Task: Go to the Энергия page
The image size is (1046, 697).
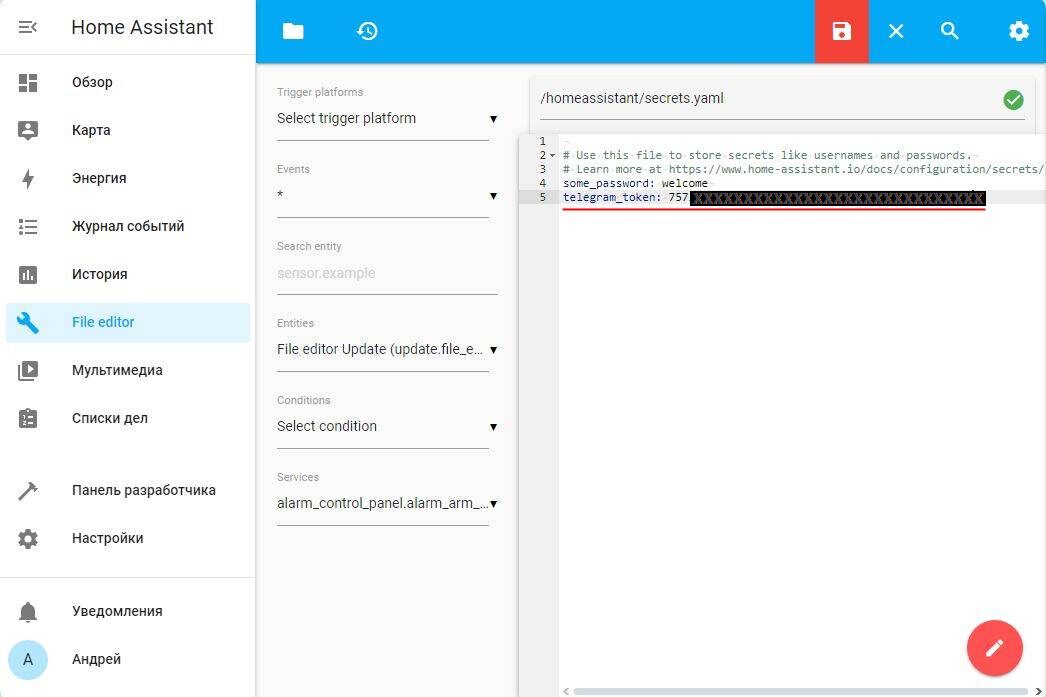Action: [127, 178]
